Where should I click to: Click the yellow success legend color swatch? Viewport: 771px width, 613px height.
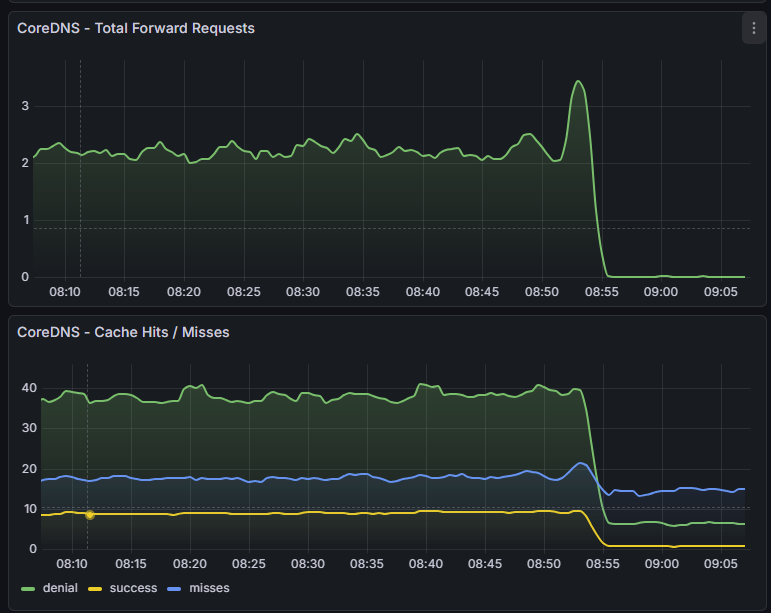point(95,589)
